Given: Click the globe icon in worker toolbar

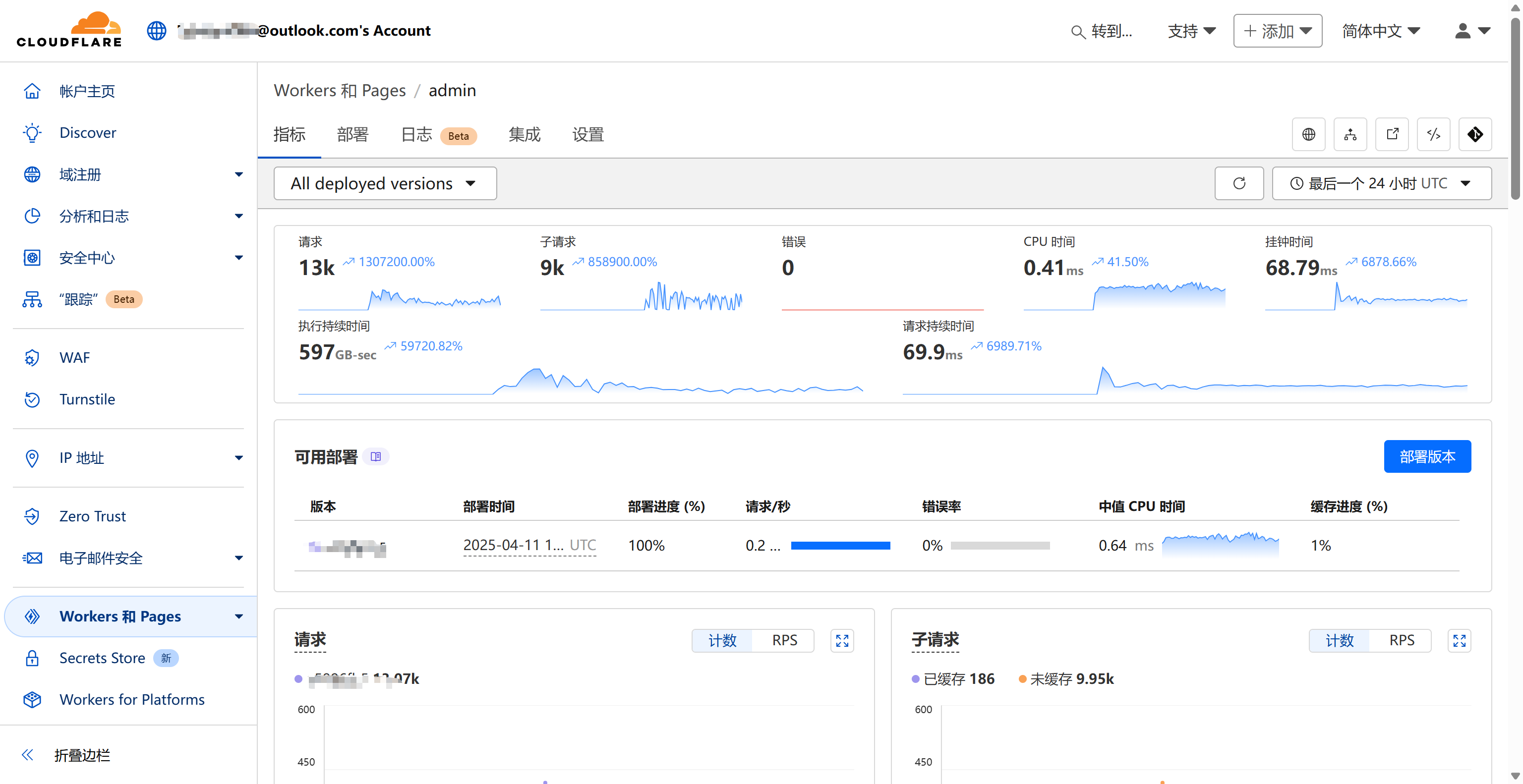Looking at the screenshot, I should point(1308,135).
